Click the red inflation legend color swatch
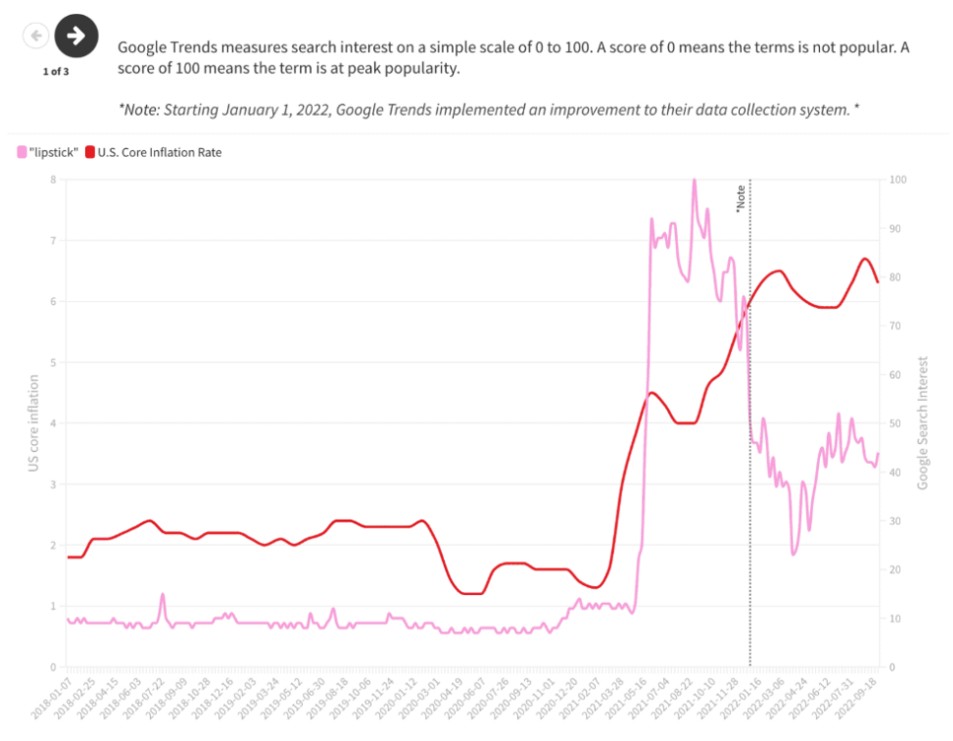This screenshot has height=741, width=953. [89, 152]
